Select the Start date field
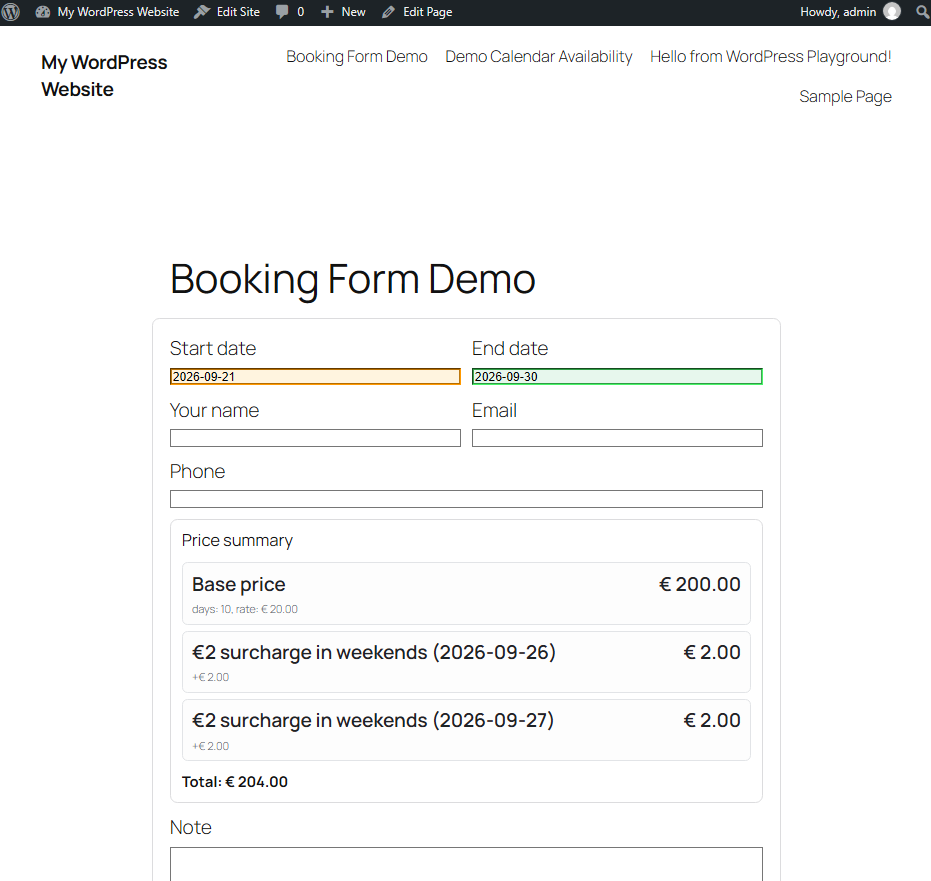This screenshot has height=881, width=931. (315, 376)
